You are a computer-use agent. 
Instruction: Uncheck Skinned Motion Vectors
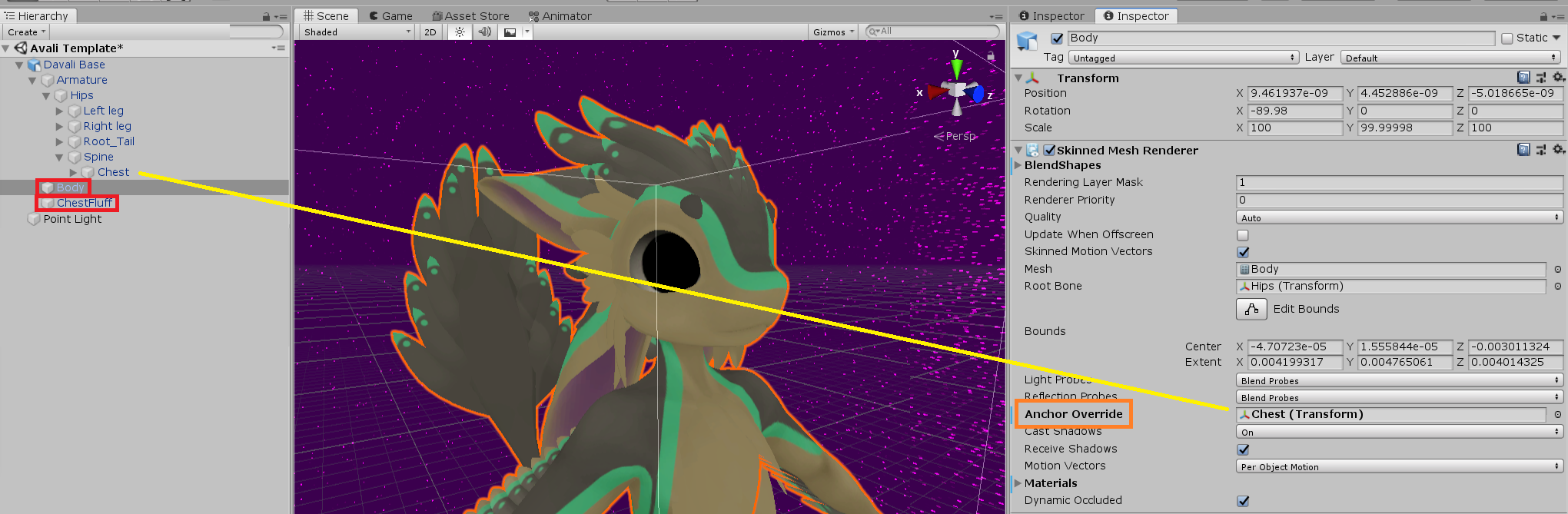(1243, 252)
